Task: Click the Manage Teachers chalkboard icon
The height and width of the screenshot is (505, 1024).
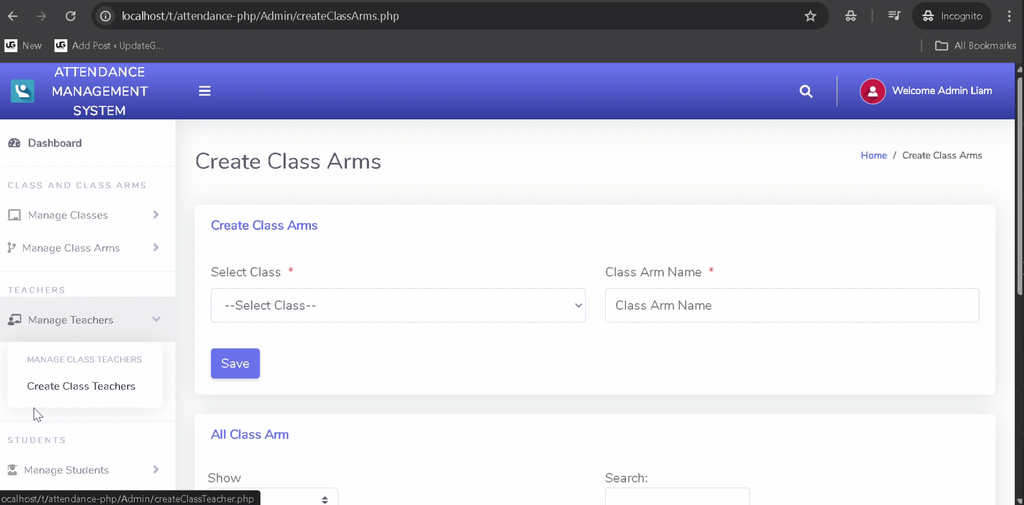Action: click(x=14, y=320)
